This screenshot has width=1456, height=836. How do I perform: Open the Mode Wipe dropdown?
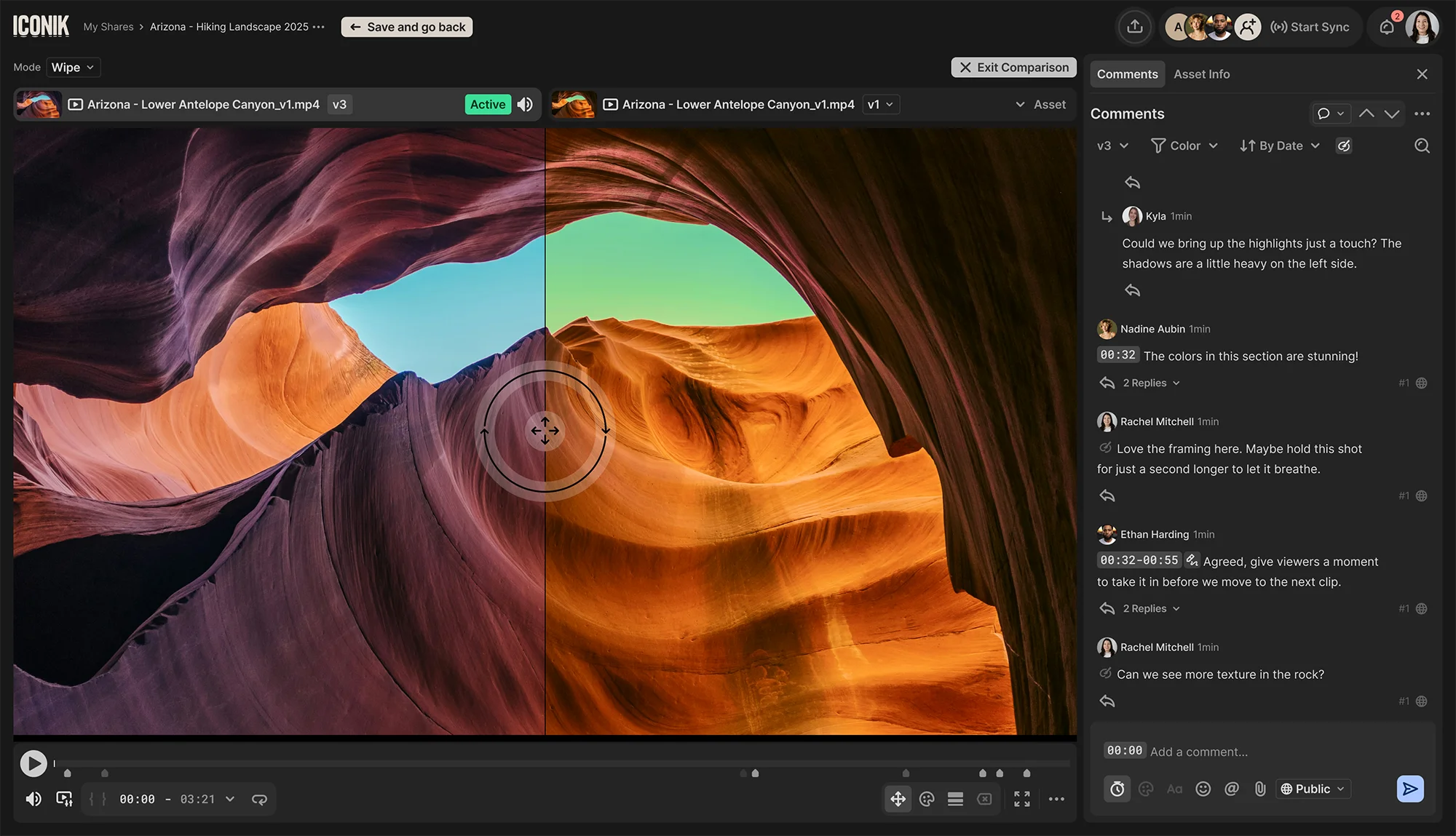click(x=73, y=67)
